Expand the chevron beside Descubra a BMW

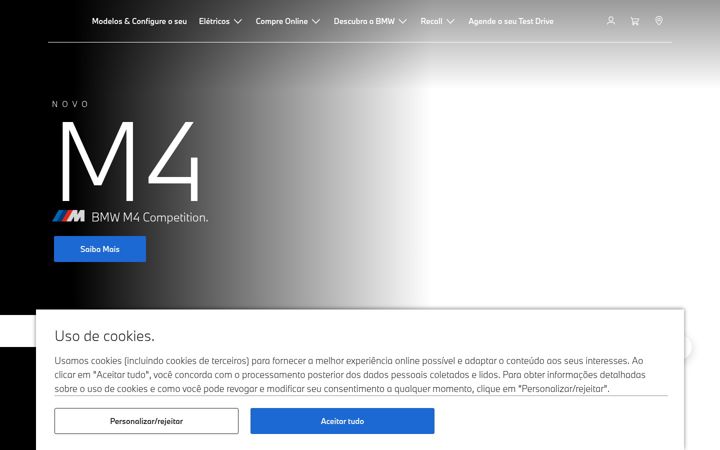click(403, 21)
